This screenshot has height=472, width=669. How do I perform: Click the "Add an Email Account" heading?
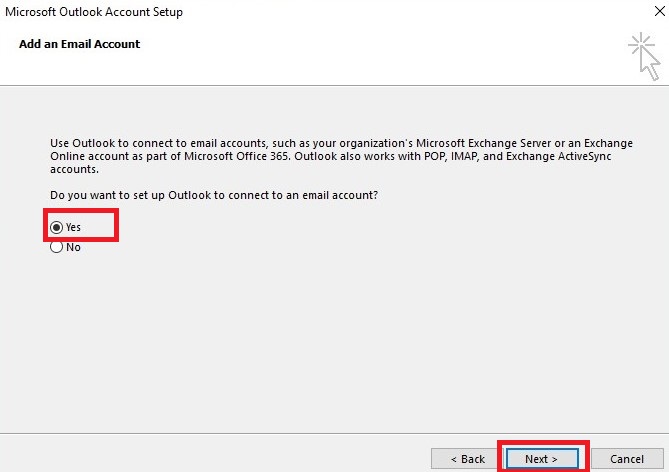tap(79, 44)
